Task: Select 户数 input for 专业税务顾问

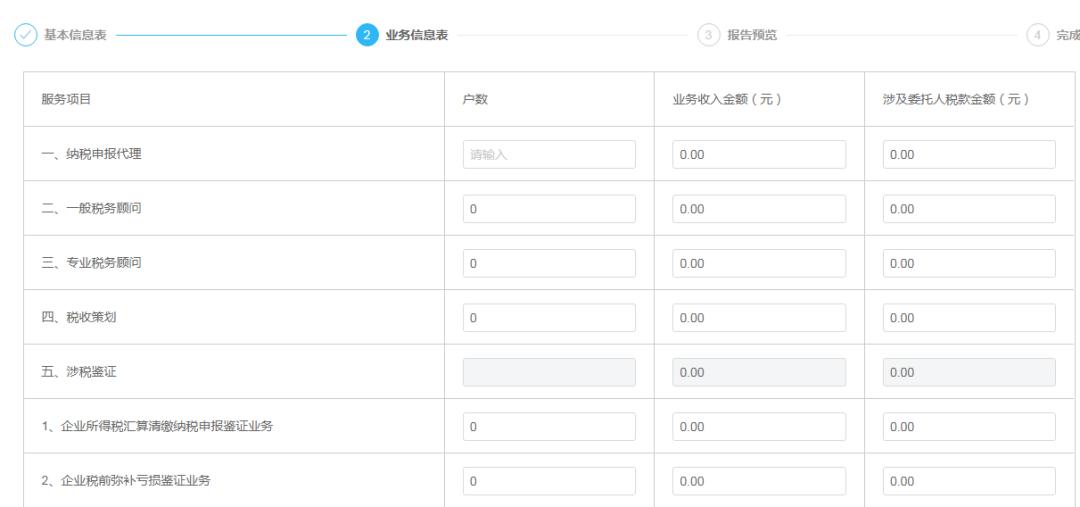Action: click(549, 263)
